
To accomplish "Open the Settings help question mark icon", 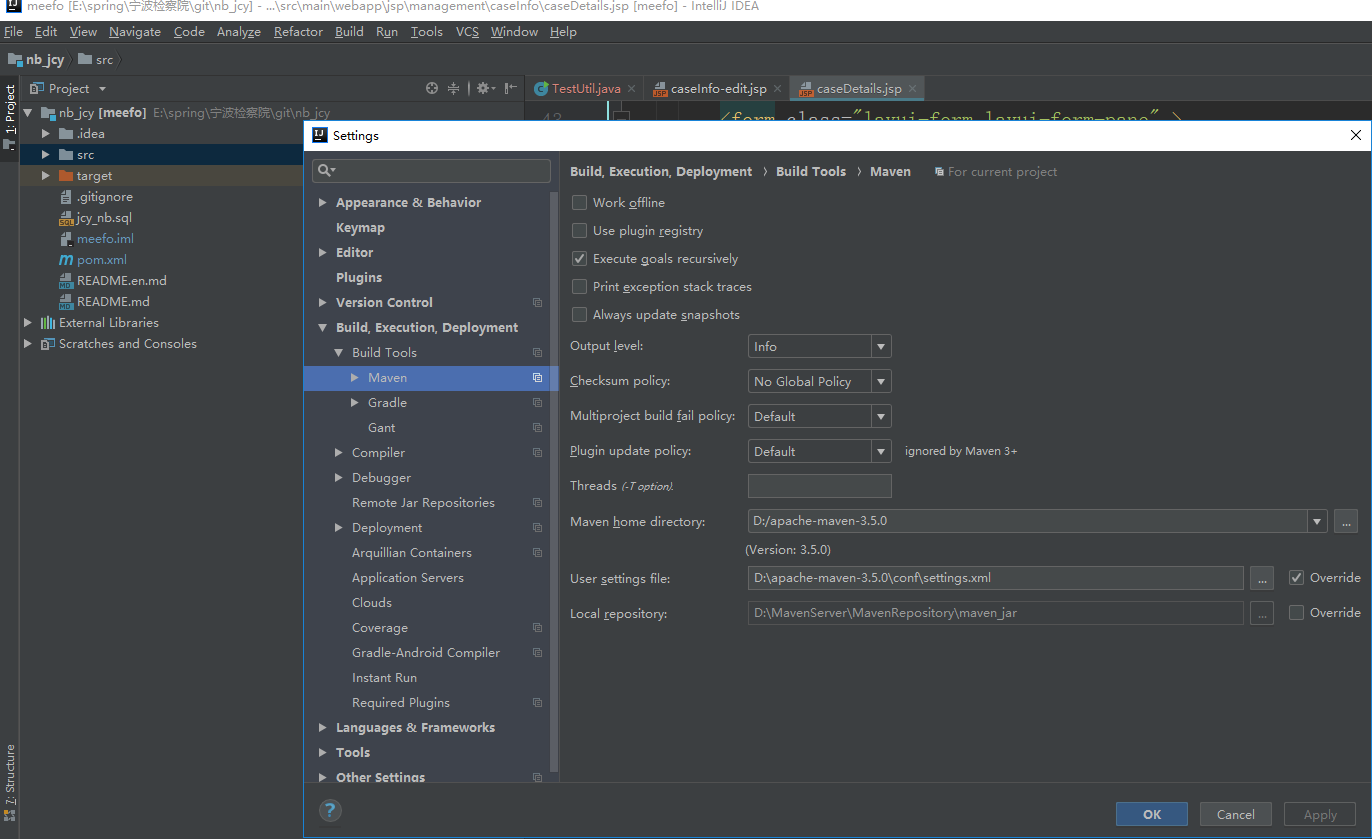I will (x=330, y=810).
